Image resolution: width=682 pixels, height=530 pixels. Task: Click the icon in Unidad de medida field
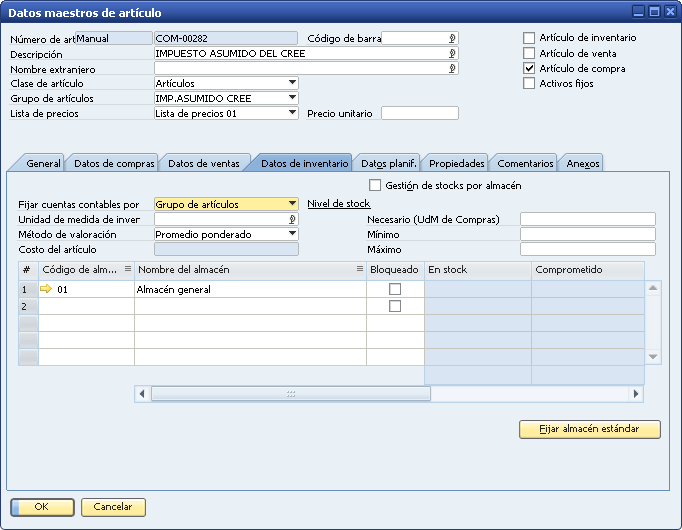292,219
